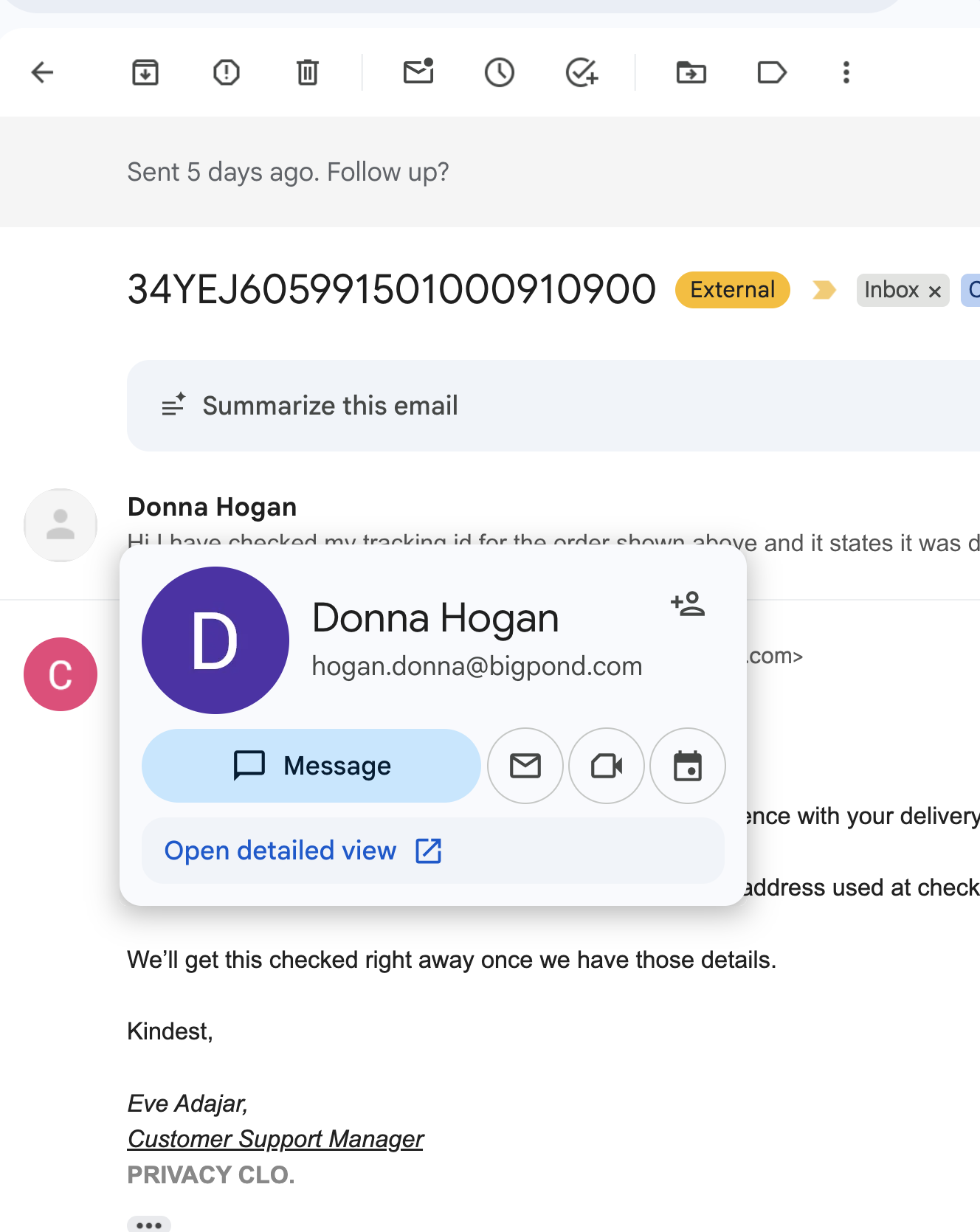Viewport: 980px width, 1232px height.
Task: Start video call with Donna Hogan
Action: [x=607, y=766]
